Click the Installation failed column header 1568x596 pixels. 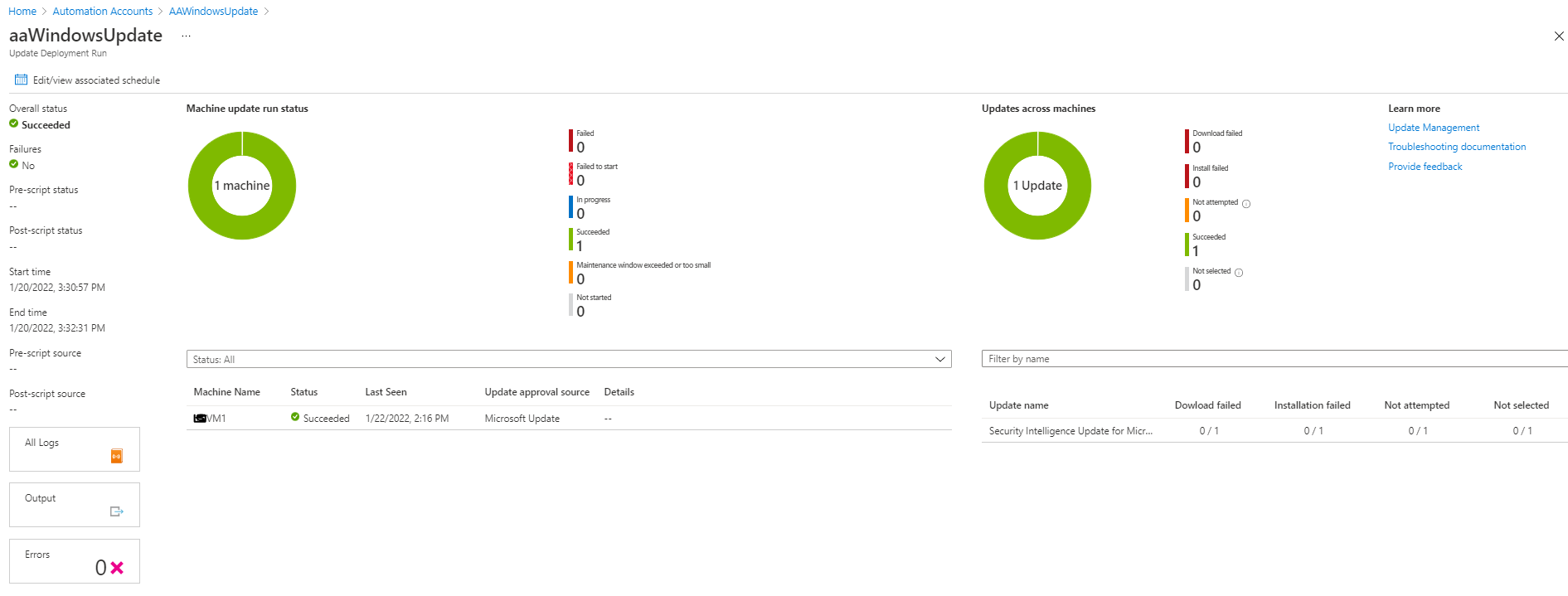point(1313,405)
